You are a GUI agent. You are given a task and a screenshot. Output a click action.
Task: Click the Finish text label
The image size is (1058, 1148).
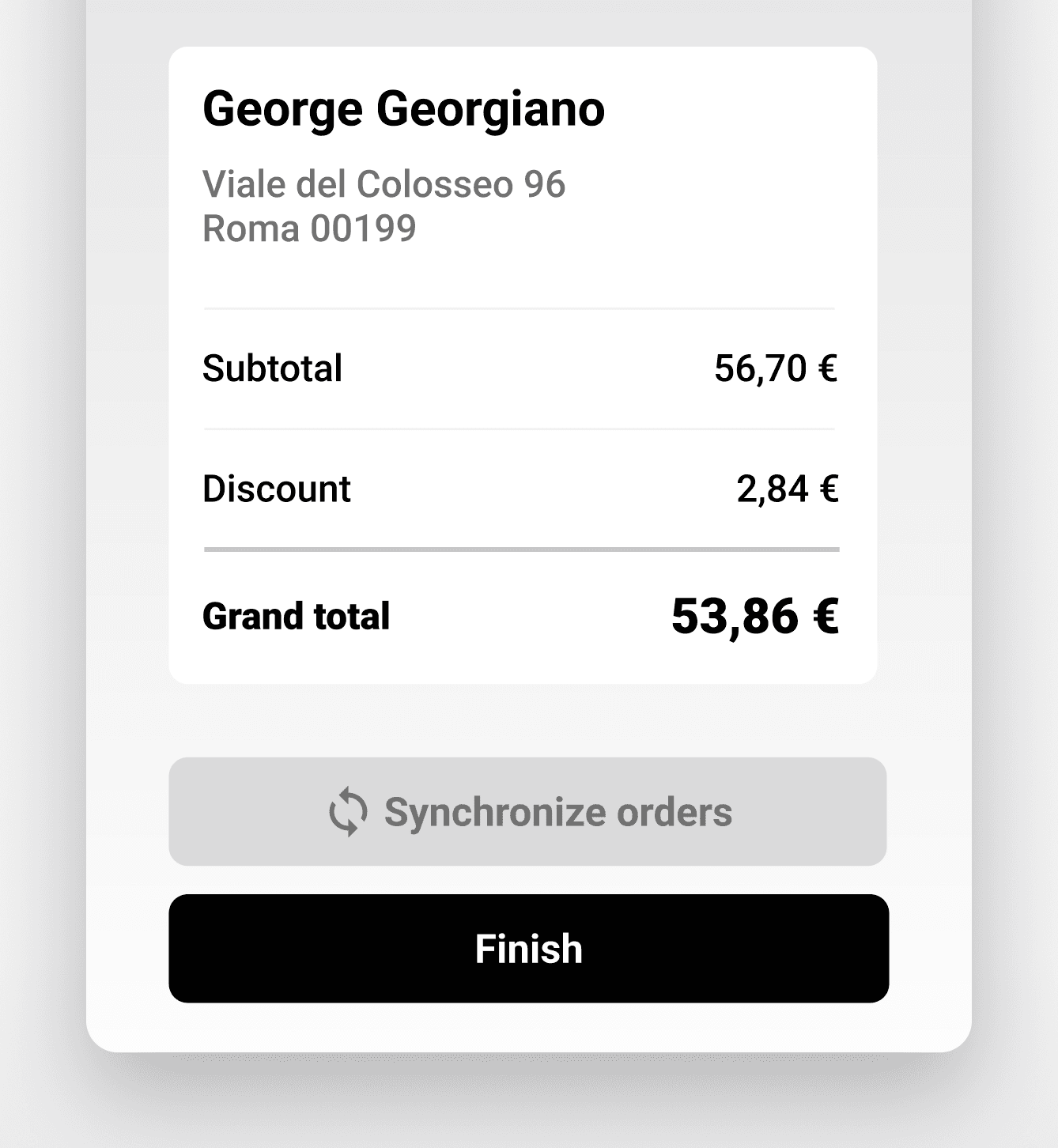[528, 949]
